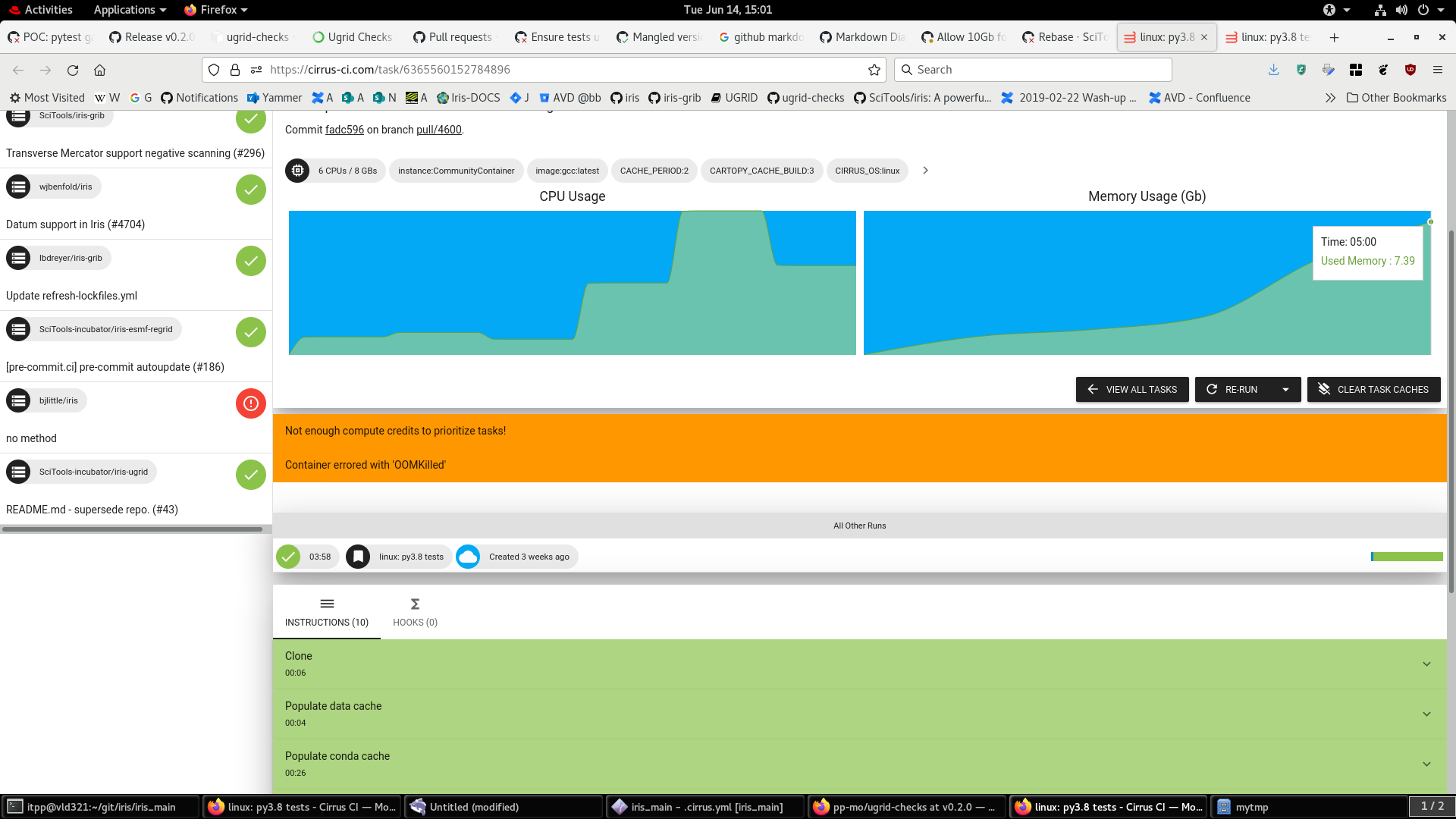The image size is (1456, 819).
Task: Open the fadc596 commit link
Action: coord(344,130)
